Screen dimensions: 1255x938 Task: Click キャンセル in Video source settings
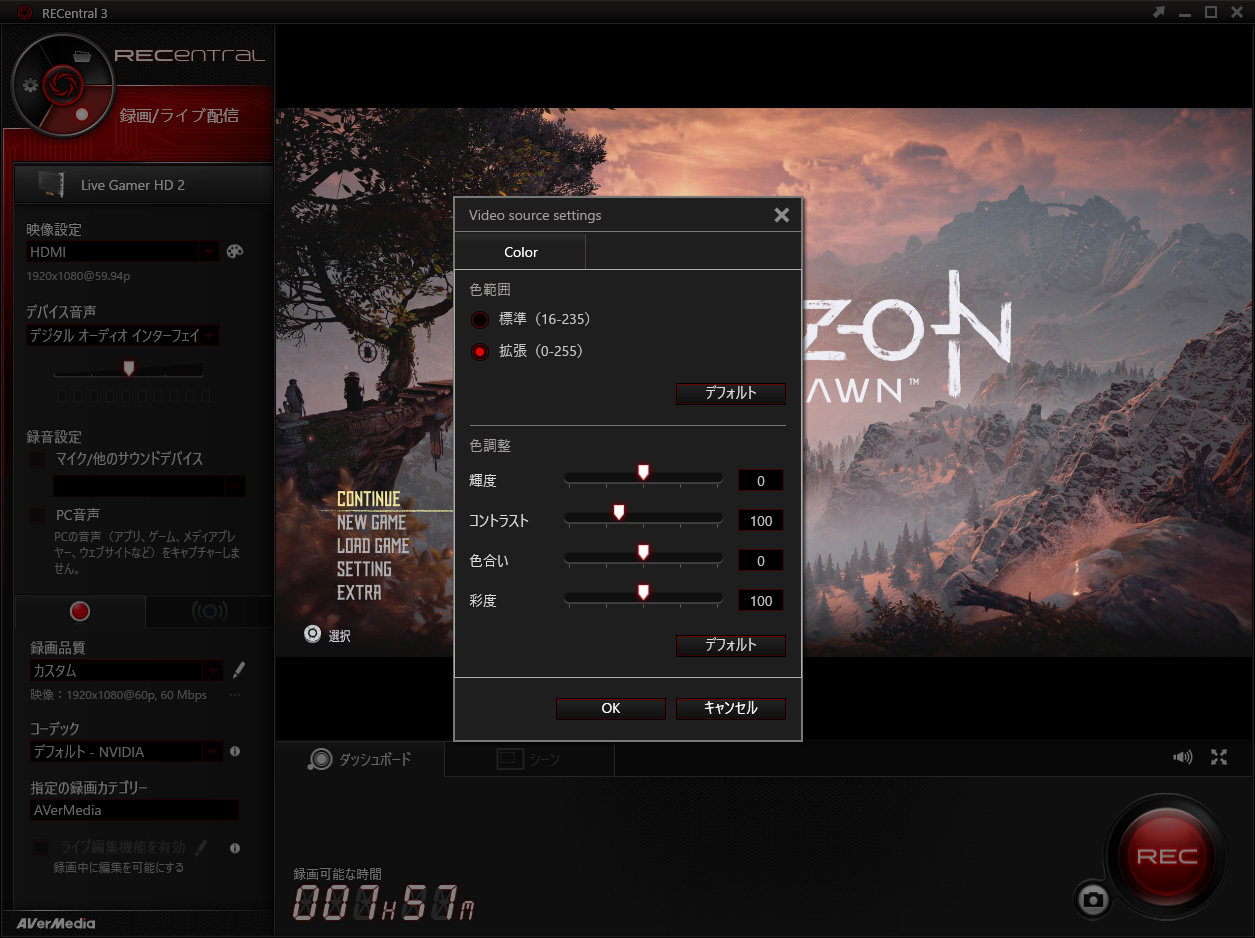click(730, 708)
